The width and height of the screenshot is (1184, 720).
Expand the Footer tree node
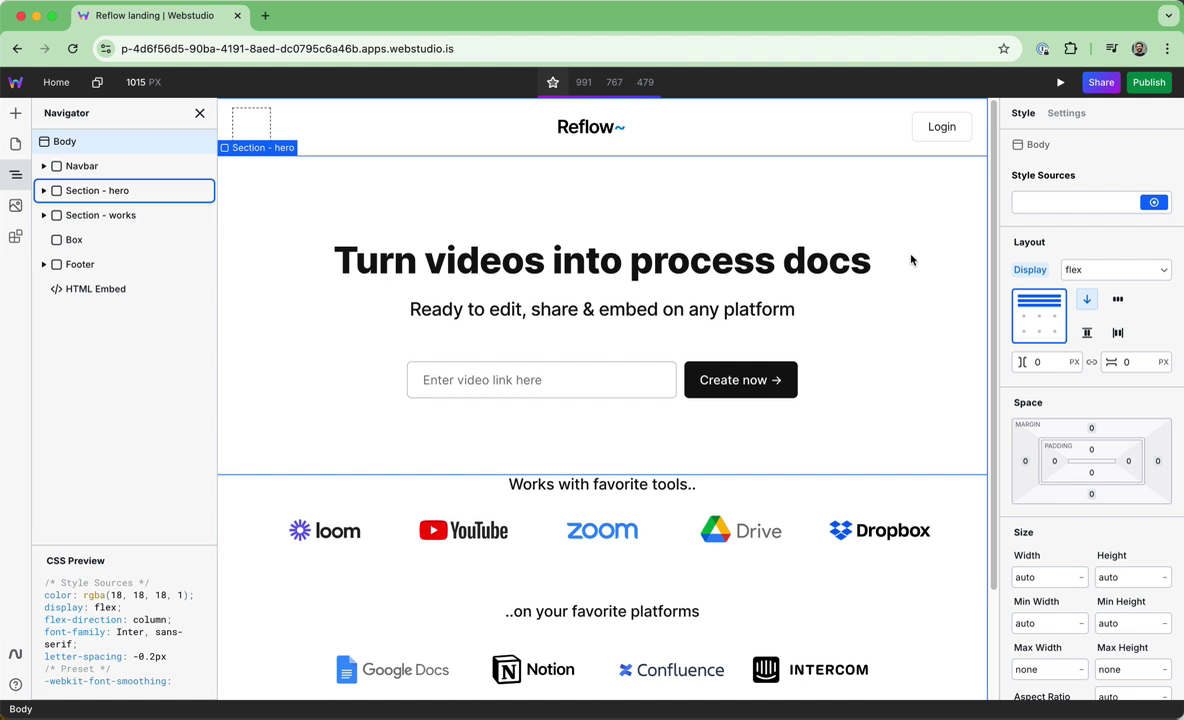[x=44, y=265]
